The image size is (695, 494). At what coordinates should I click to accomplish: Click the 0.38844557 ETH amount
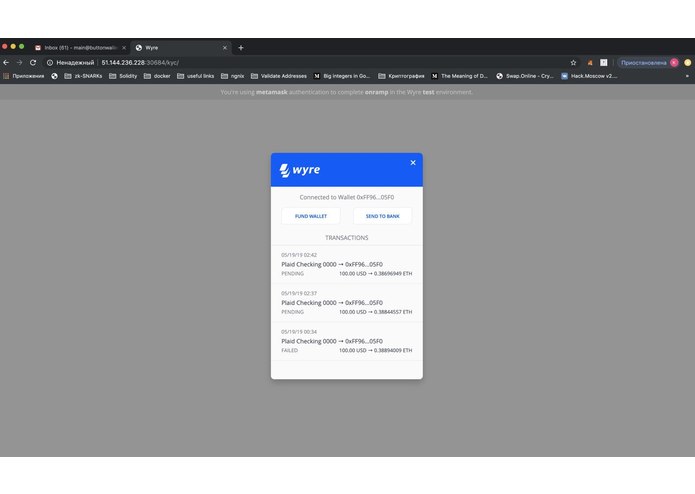click(393, 312)
